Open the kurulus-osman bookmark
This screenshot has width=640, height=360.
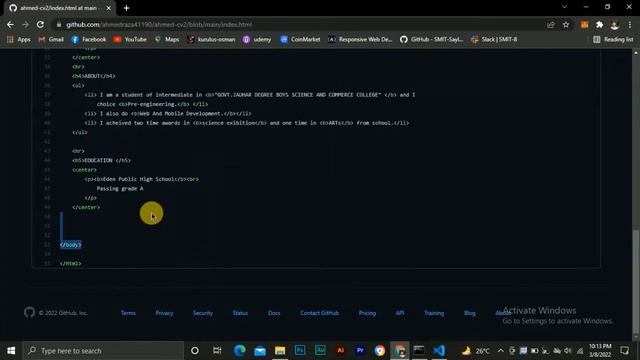pos(211,40)
